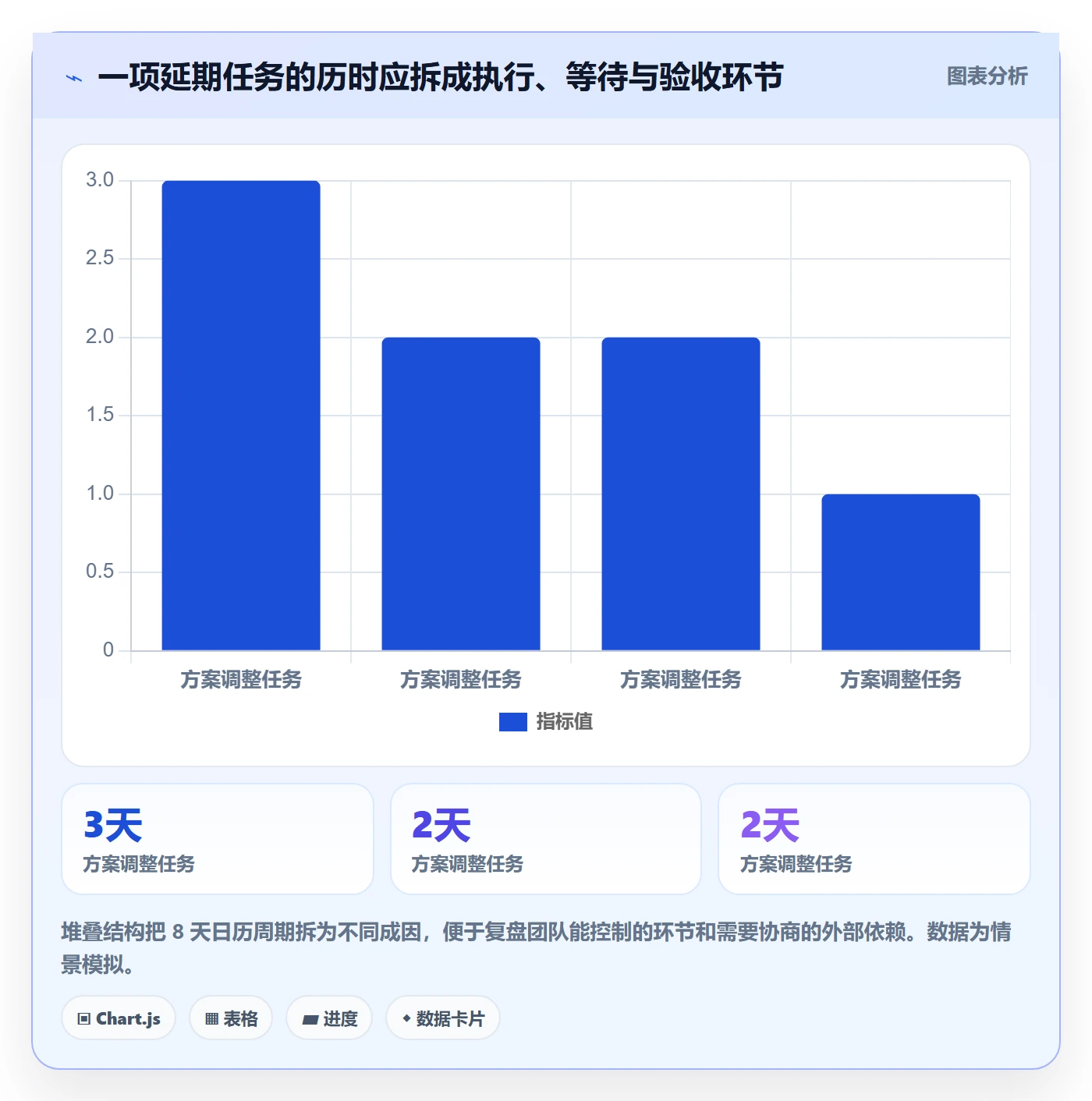Click the card title 一项延期任务的历时应拆成执行
The height and width of the screenshot is (1101, 1092).
click(441, 77)
